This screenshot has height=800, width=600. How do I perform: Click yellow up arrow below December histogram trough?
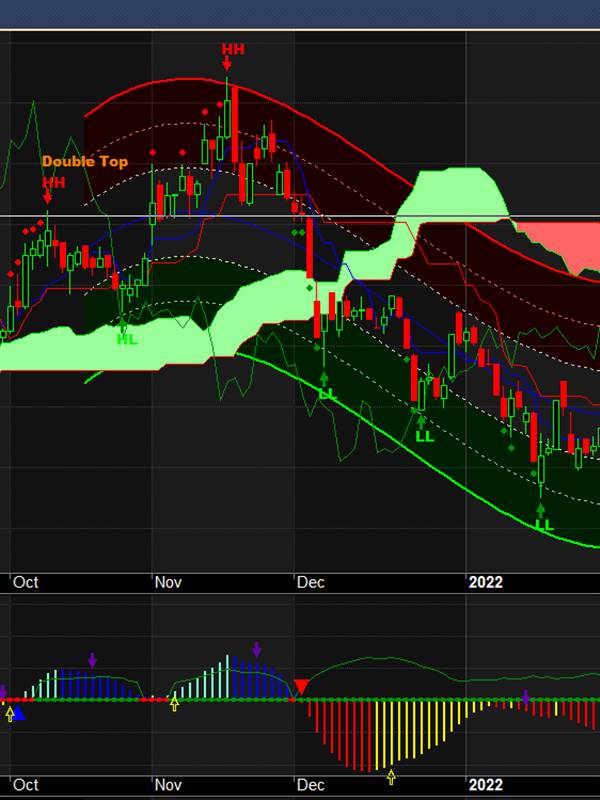pyautogui.click(x=391, y=777)
